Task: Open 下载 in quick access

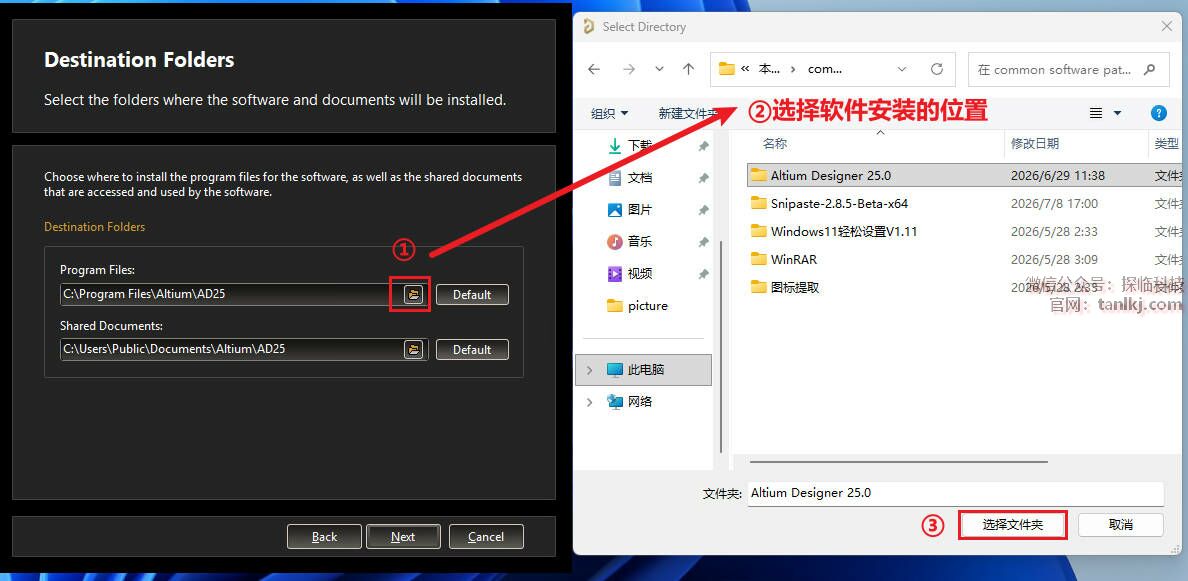Action: 640,145
